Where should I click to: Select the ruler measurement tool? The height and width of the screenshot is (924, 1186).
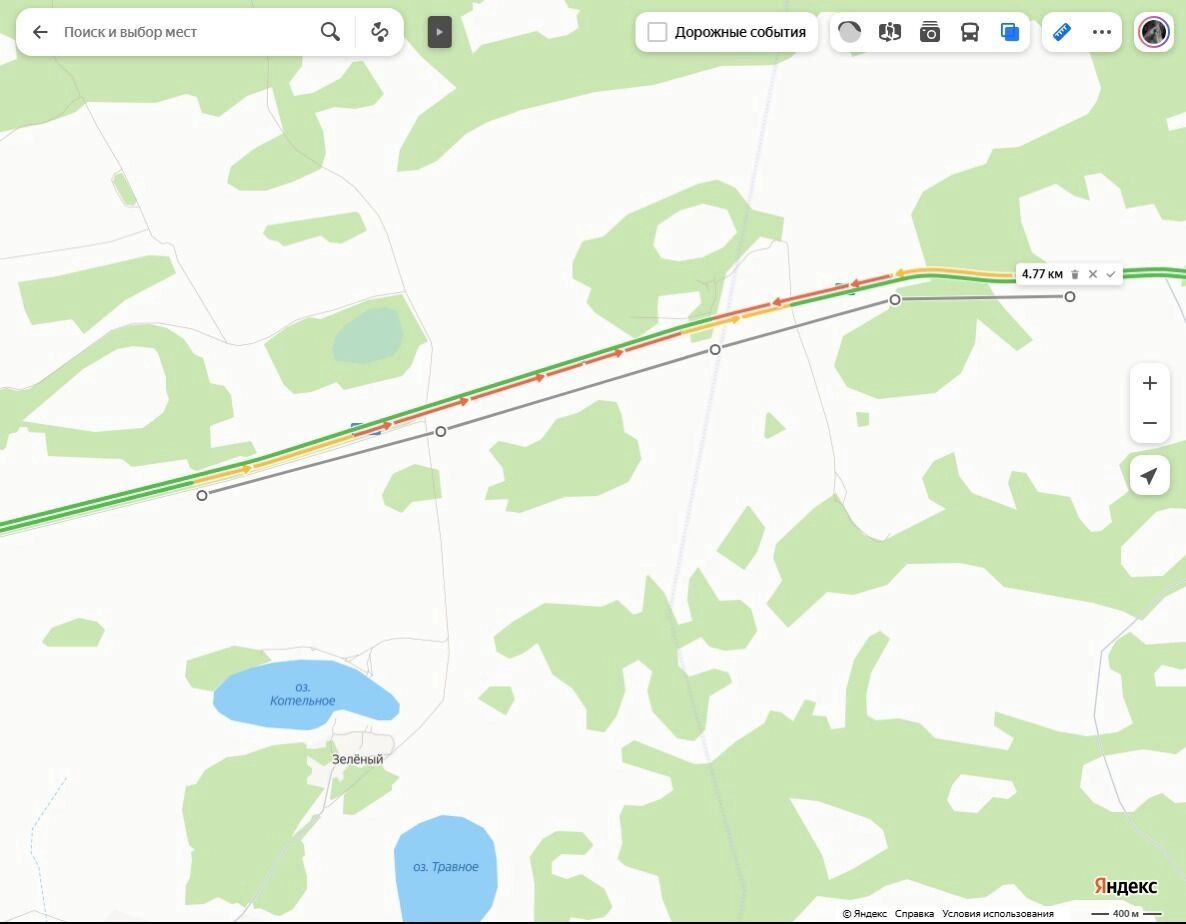coord(1062,32)
